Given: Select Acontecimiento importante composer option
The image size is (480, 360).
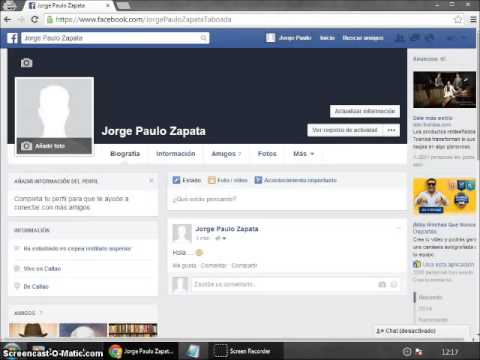Looking at the screenshot, I should point(296,180).
